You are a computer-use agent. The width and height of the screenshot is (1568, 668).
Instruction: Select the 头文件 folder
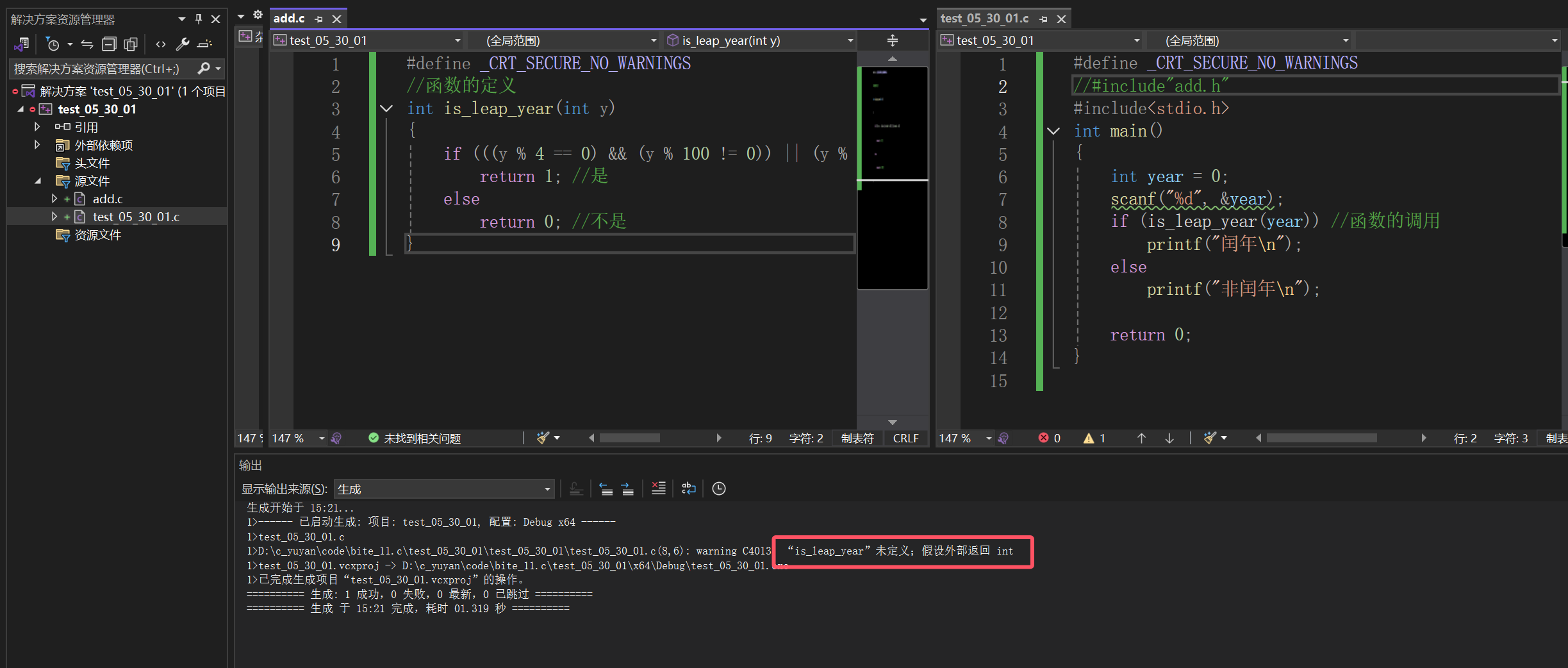pyautogui.click(x=92, y=163)
